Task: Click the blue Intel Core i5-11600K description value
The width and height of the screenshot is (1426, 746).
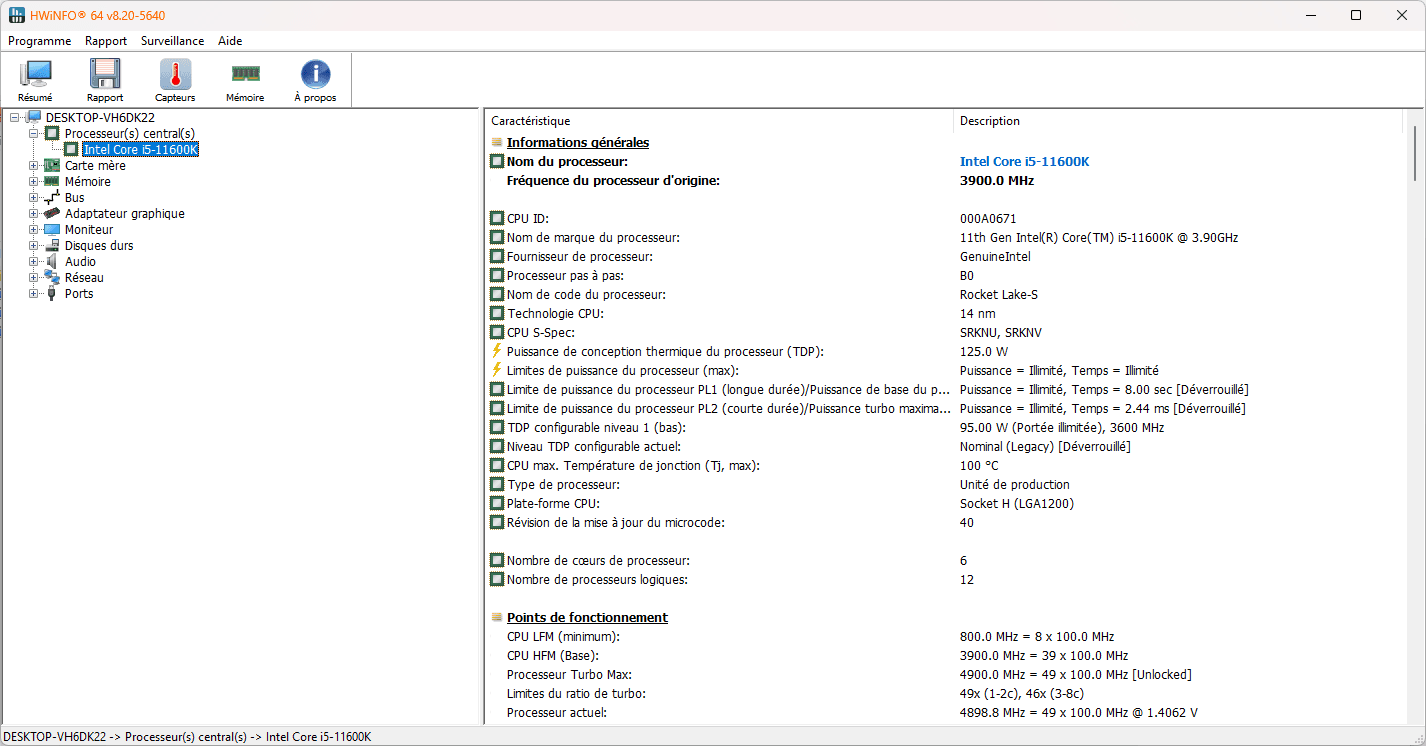Action: [1024, 161]
